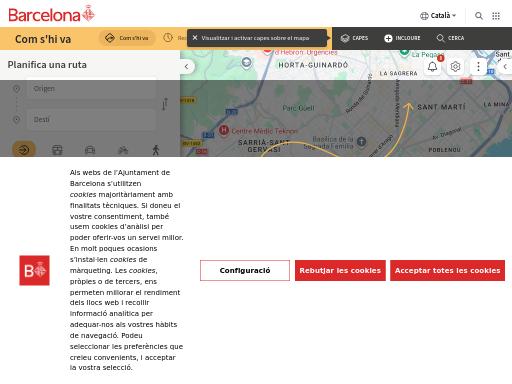The width and height of the screenshot is (512, 384).
Task: Select the walking transport mode icon
Action: pyautogui.click(x=156, y=150)
